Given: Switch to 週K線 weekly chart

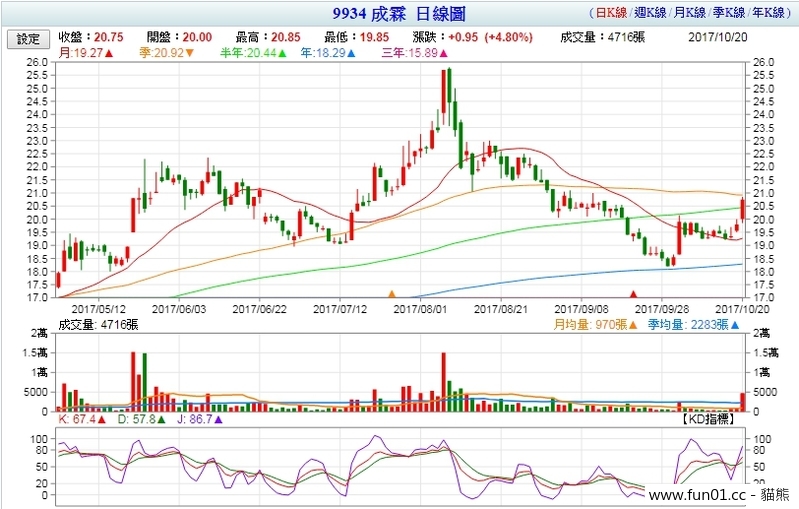Looking at the screenshot, I should [650, 13].
